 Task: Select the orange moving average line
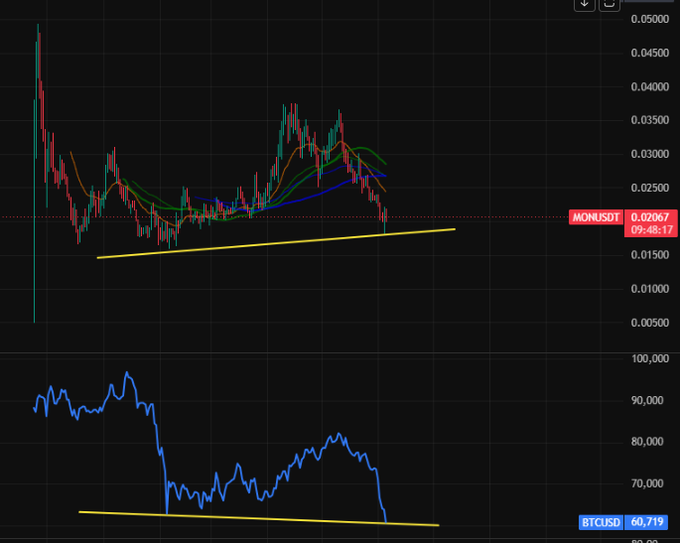286,166
